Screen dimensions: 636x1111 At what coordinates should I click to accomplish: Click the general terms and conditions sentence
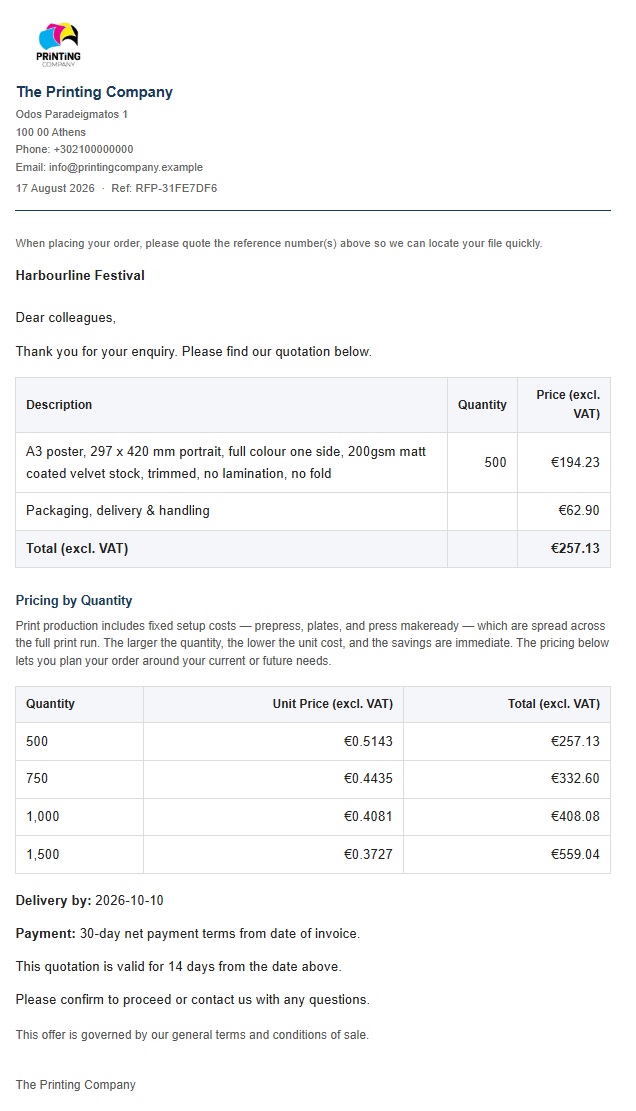pos(192,1035)
